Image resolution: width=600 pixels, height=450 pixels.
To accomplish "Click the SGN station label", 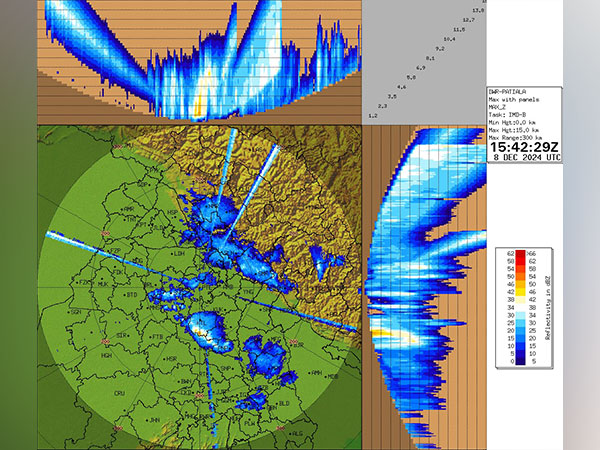I will [76, 312].
